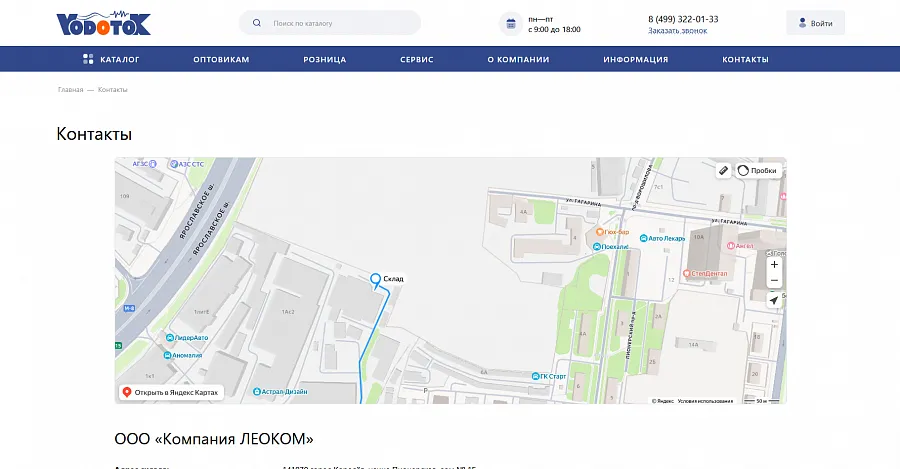Focus the catalog search field
This screenshot has height=469, width=900.
(330, 23)
